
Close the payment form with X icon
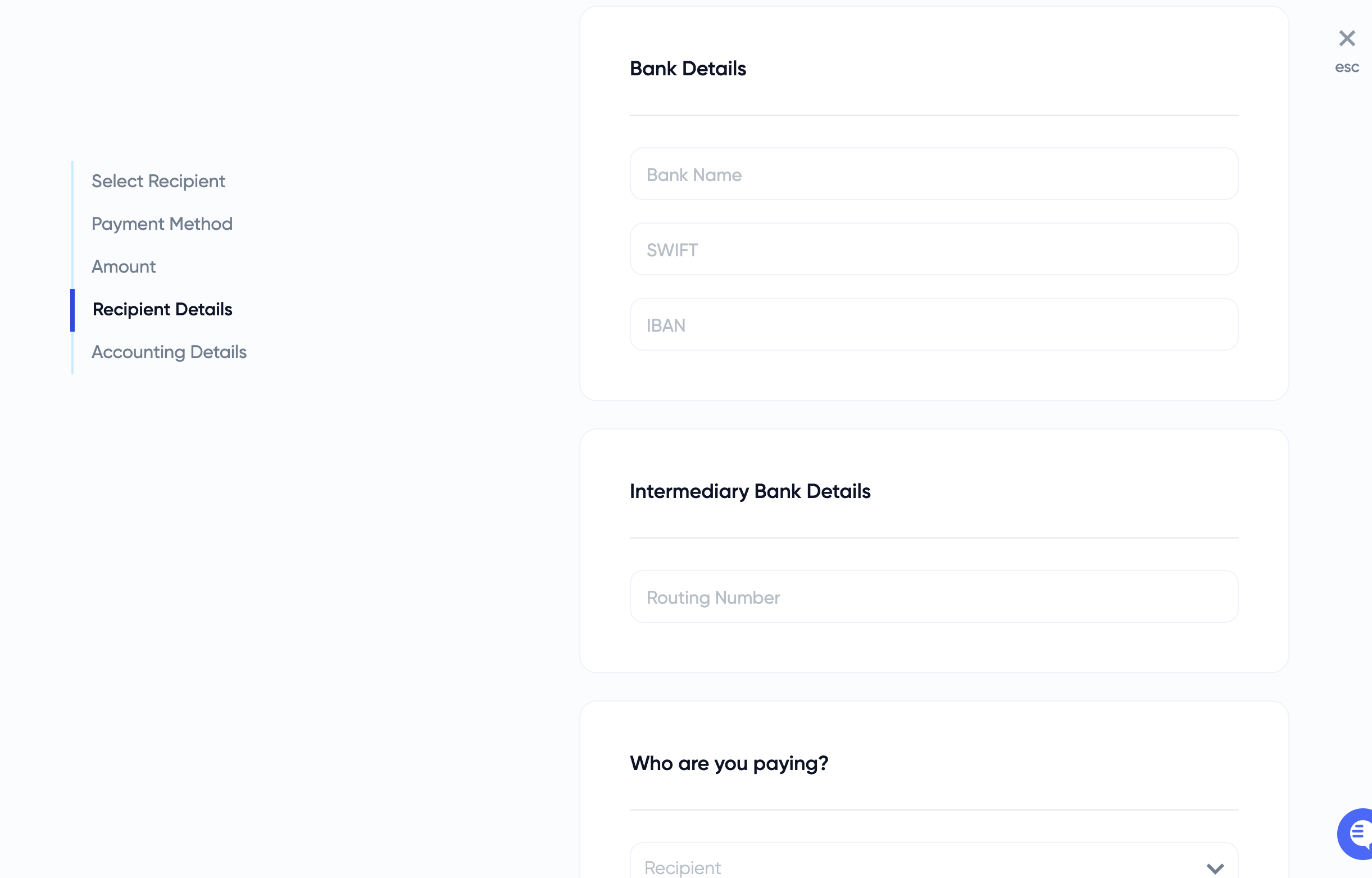pos(1346,39)
